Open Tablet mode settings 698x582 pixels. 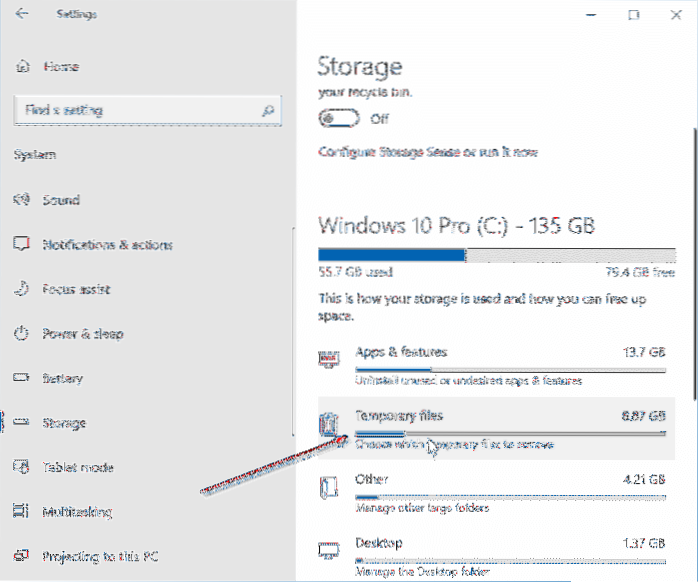point(77,468)
